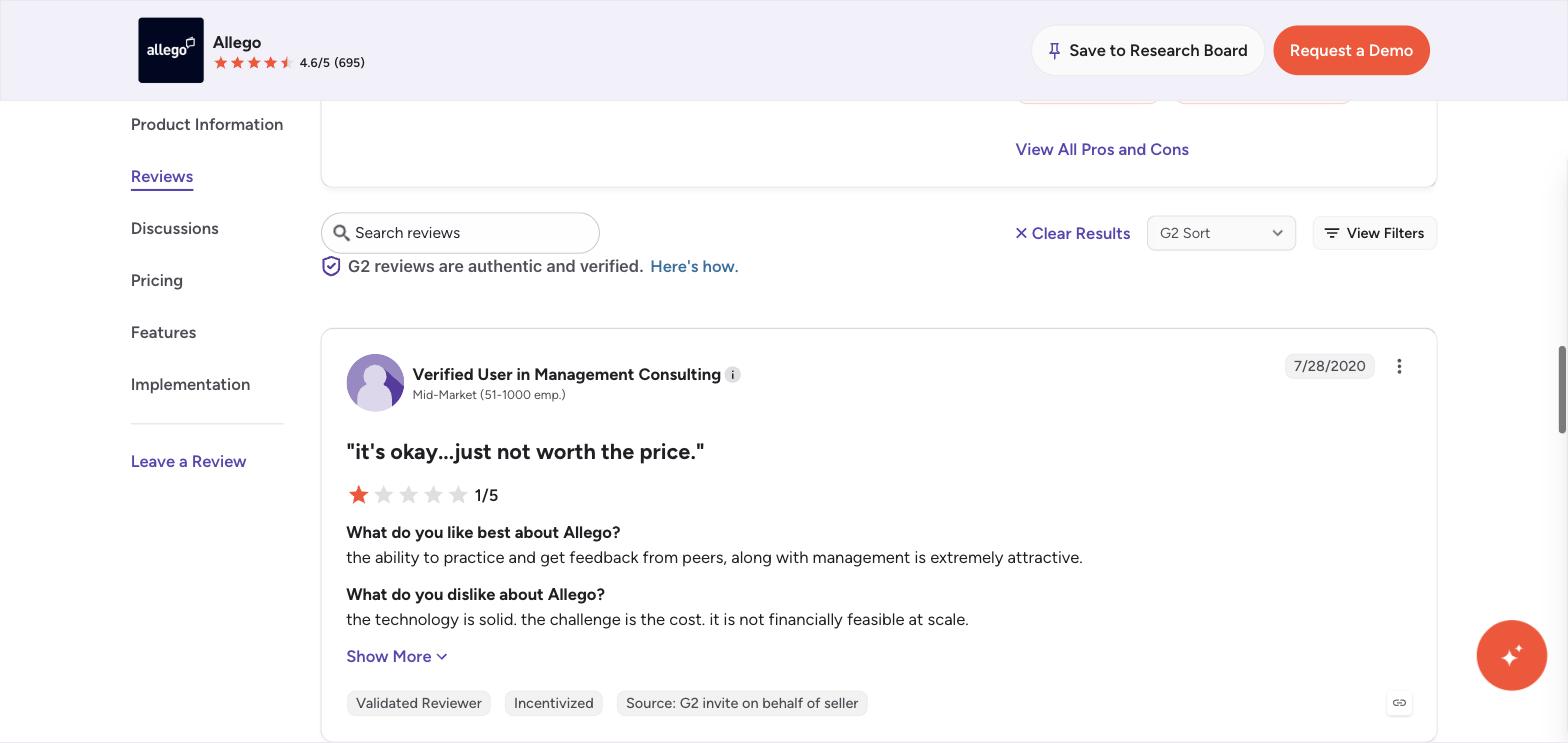Click the "4.6/5 (695)" rating text

click(332, 62)
